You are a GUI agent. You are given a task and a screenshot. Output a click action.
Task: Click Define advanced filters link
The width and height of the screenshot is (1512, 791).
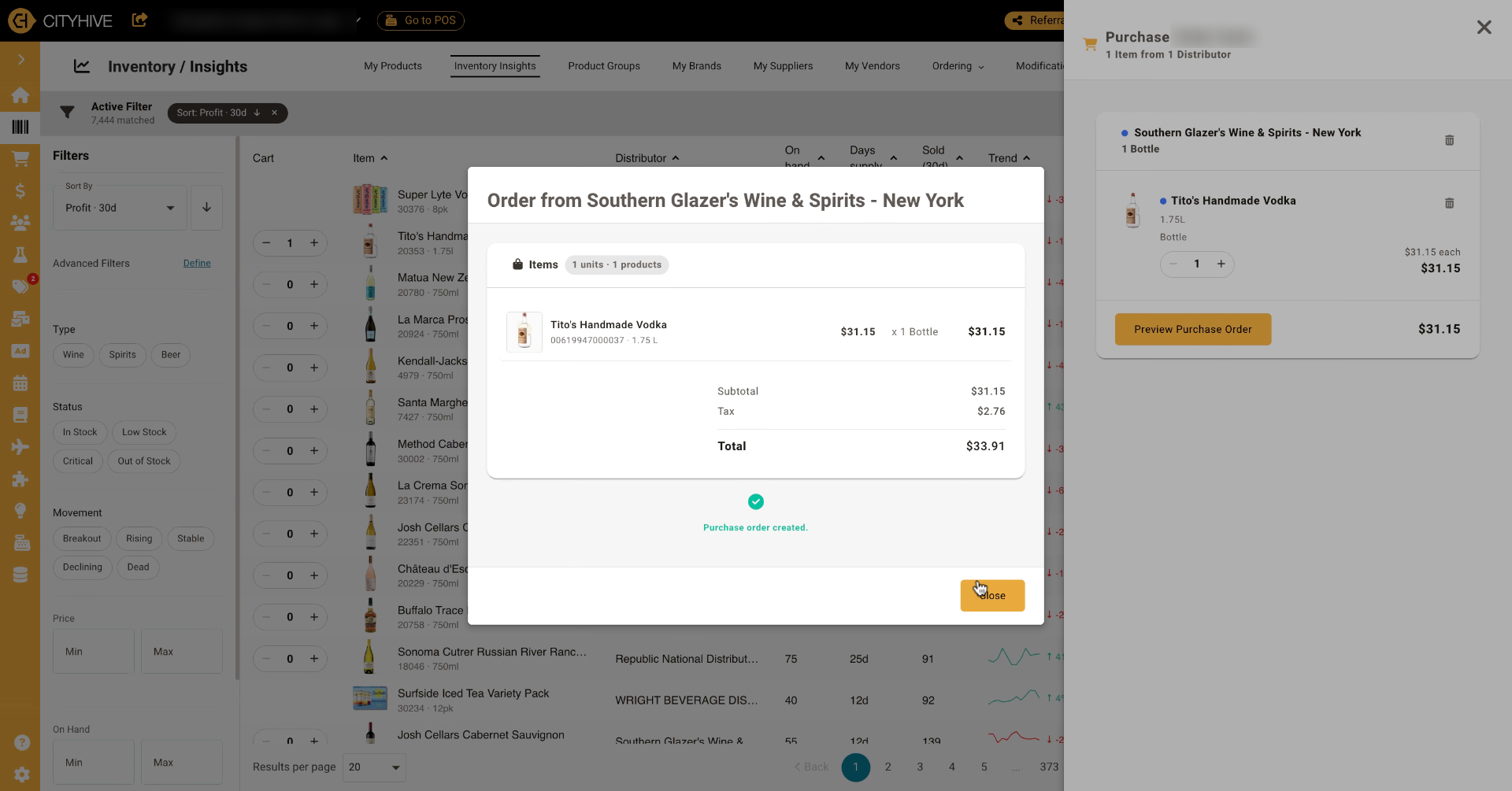(197, 263)
